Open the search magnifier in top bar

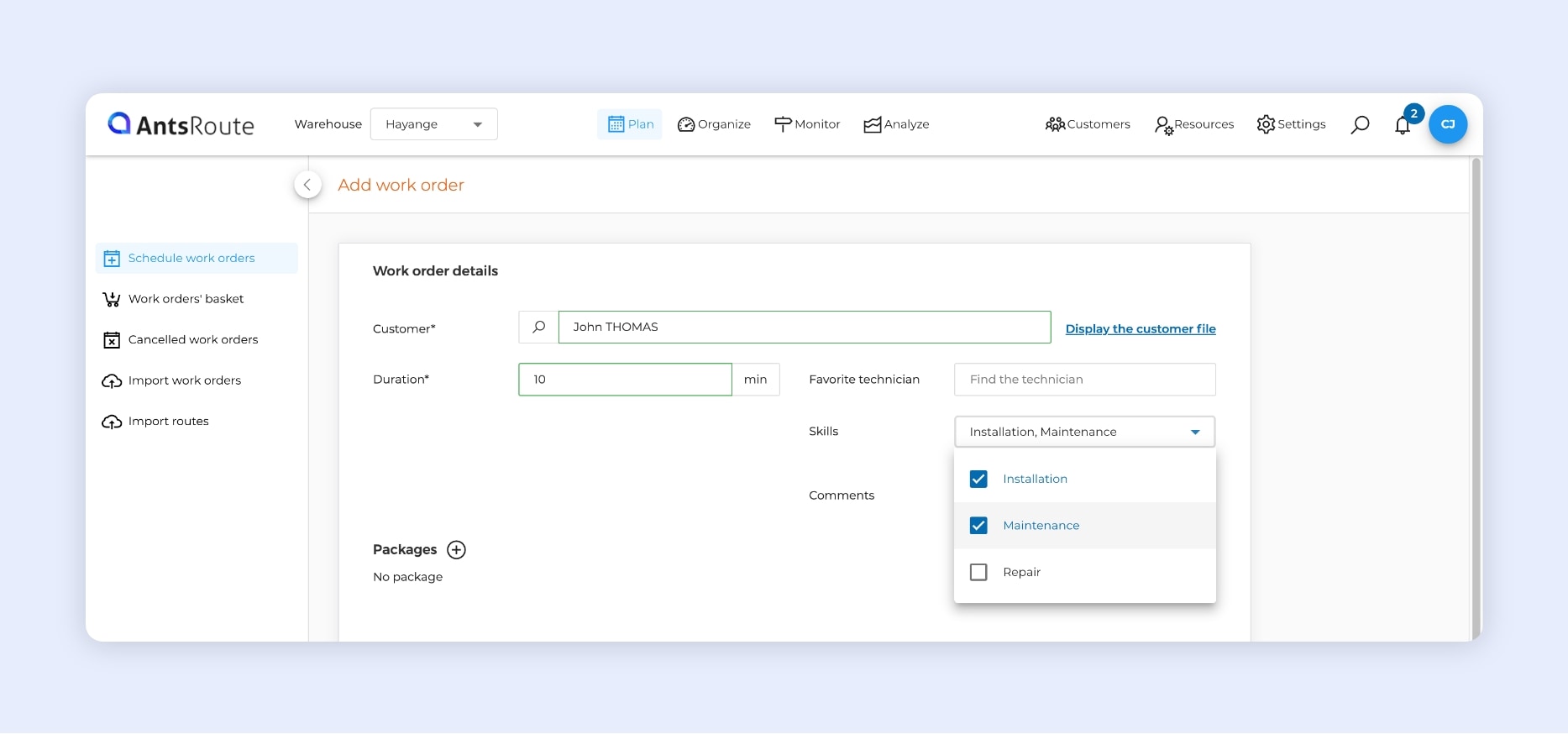tap(1360, 125)
